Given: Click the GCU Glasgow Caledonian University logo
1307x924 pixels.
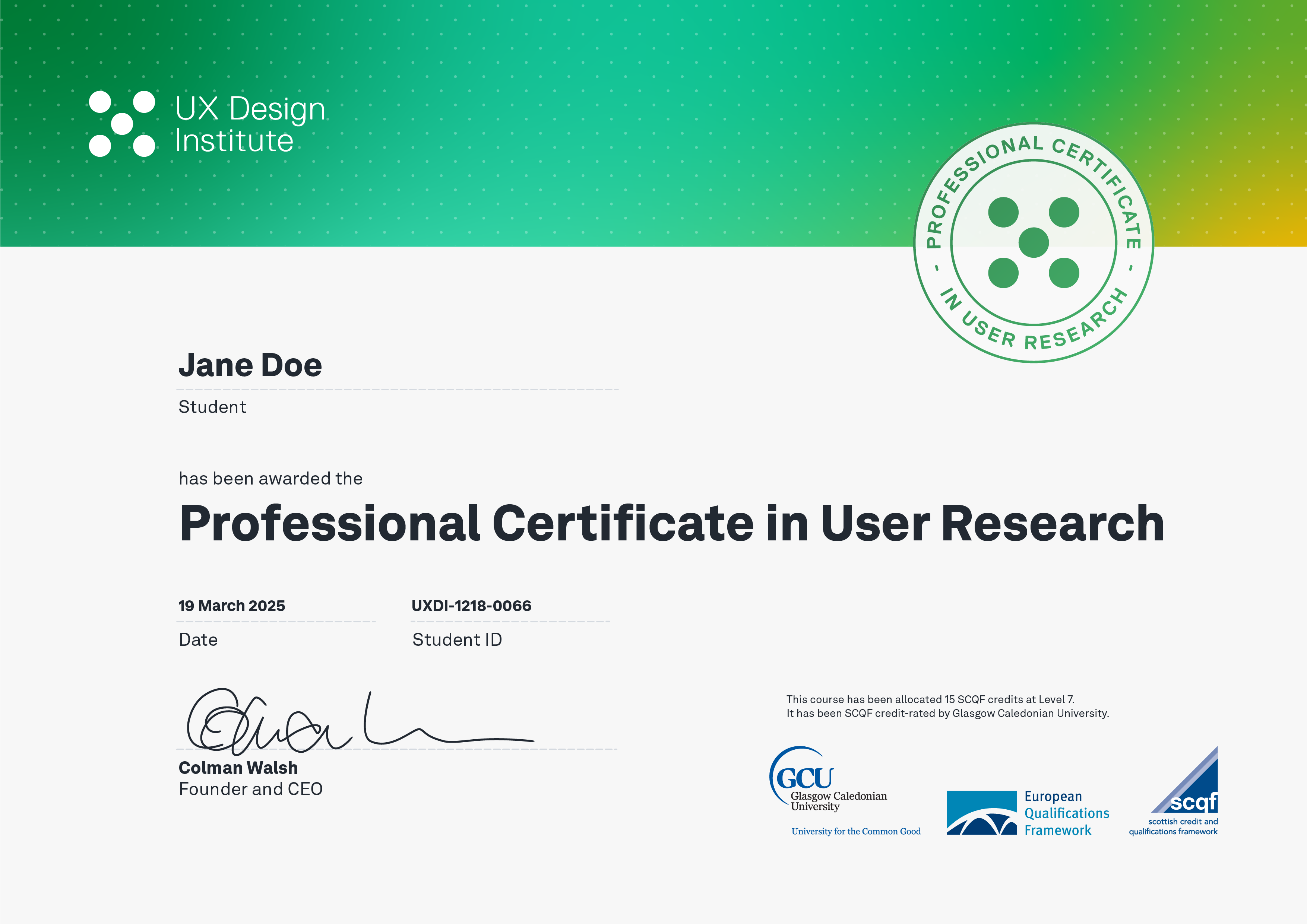Looking at the screenshot, I should [x=828, y=779].
